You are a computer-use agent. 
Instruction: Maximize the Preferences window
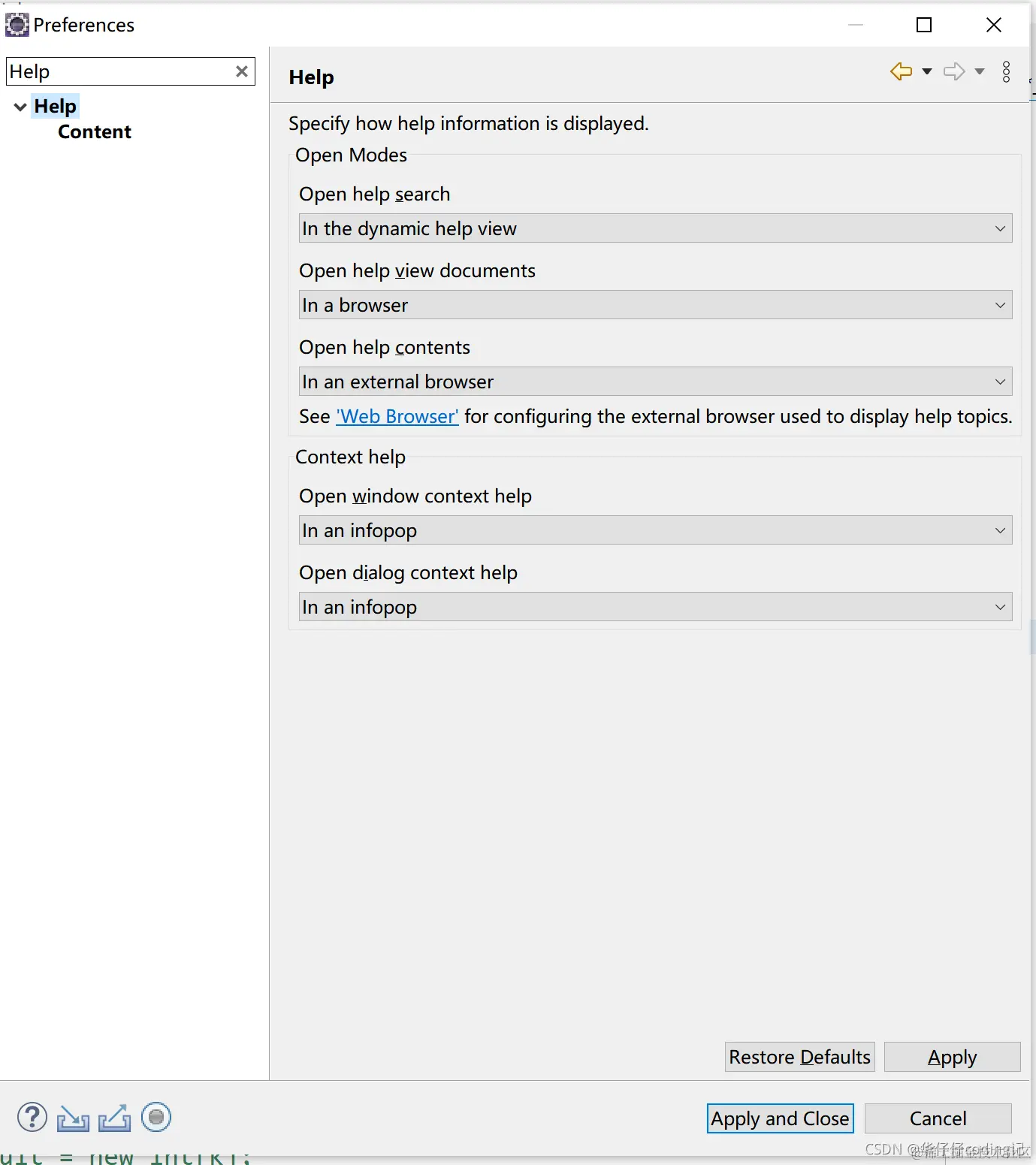[x=924, y=25]
